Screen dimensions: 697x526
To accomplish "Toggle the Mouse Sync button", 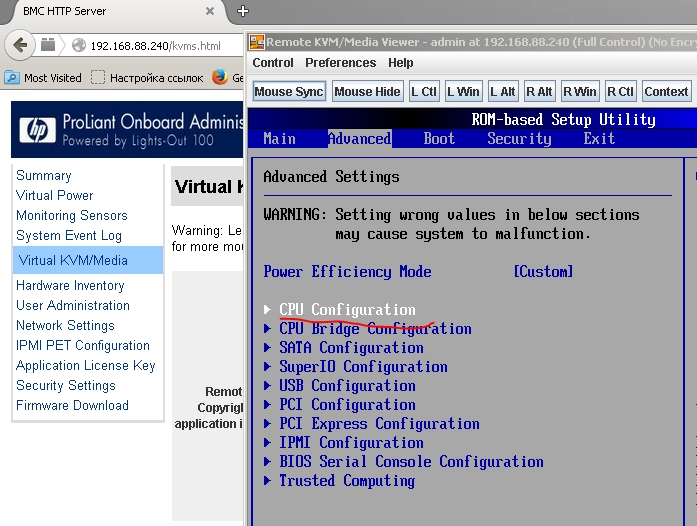I will coord(289,92).
